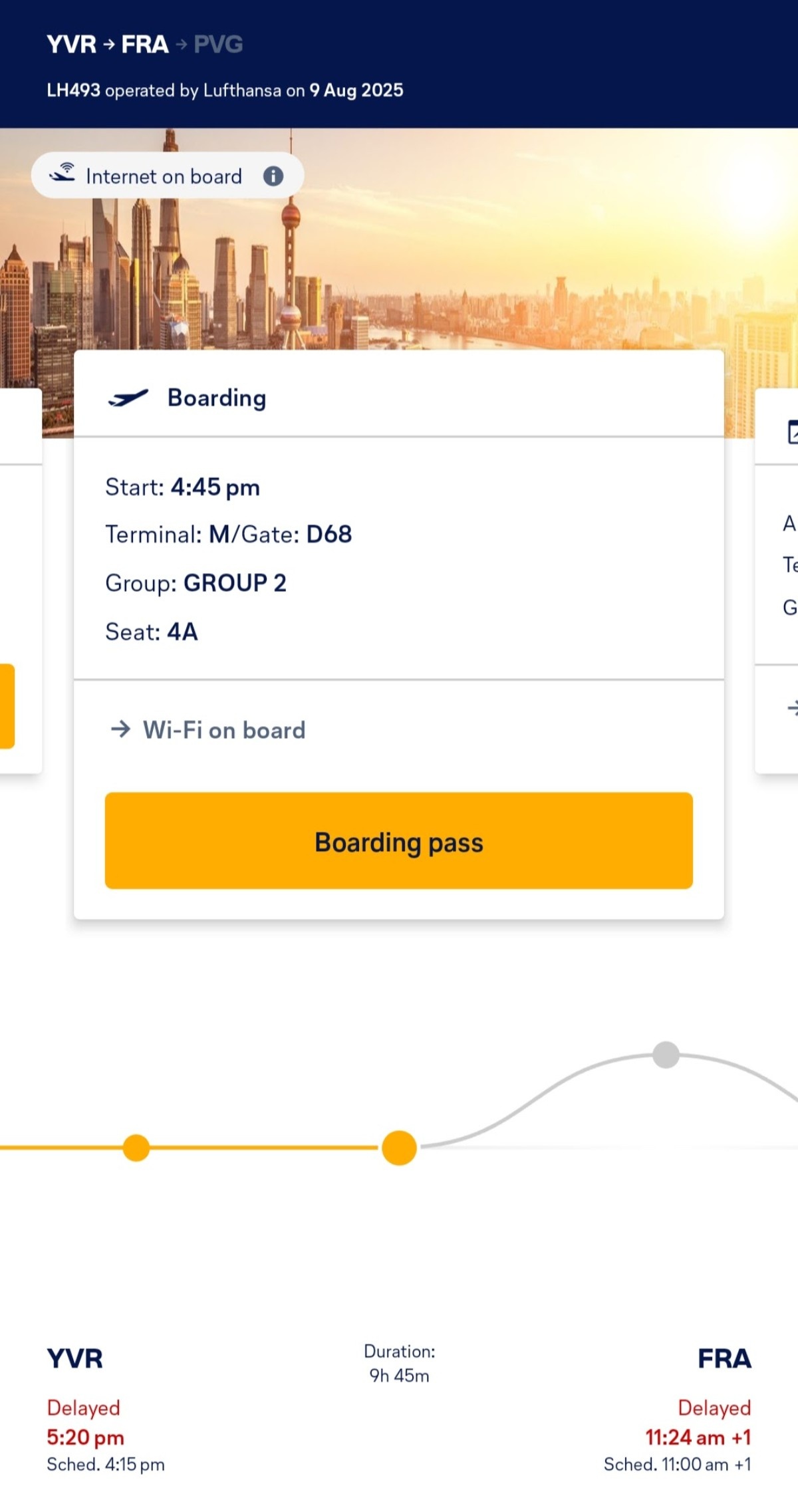
Task: Tap the partially visible icon on the right card
Action: pos(793,432)
